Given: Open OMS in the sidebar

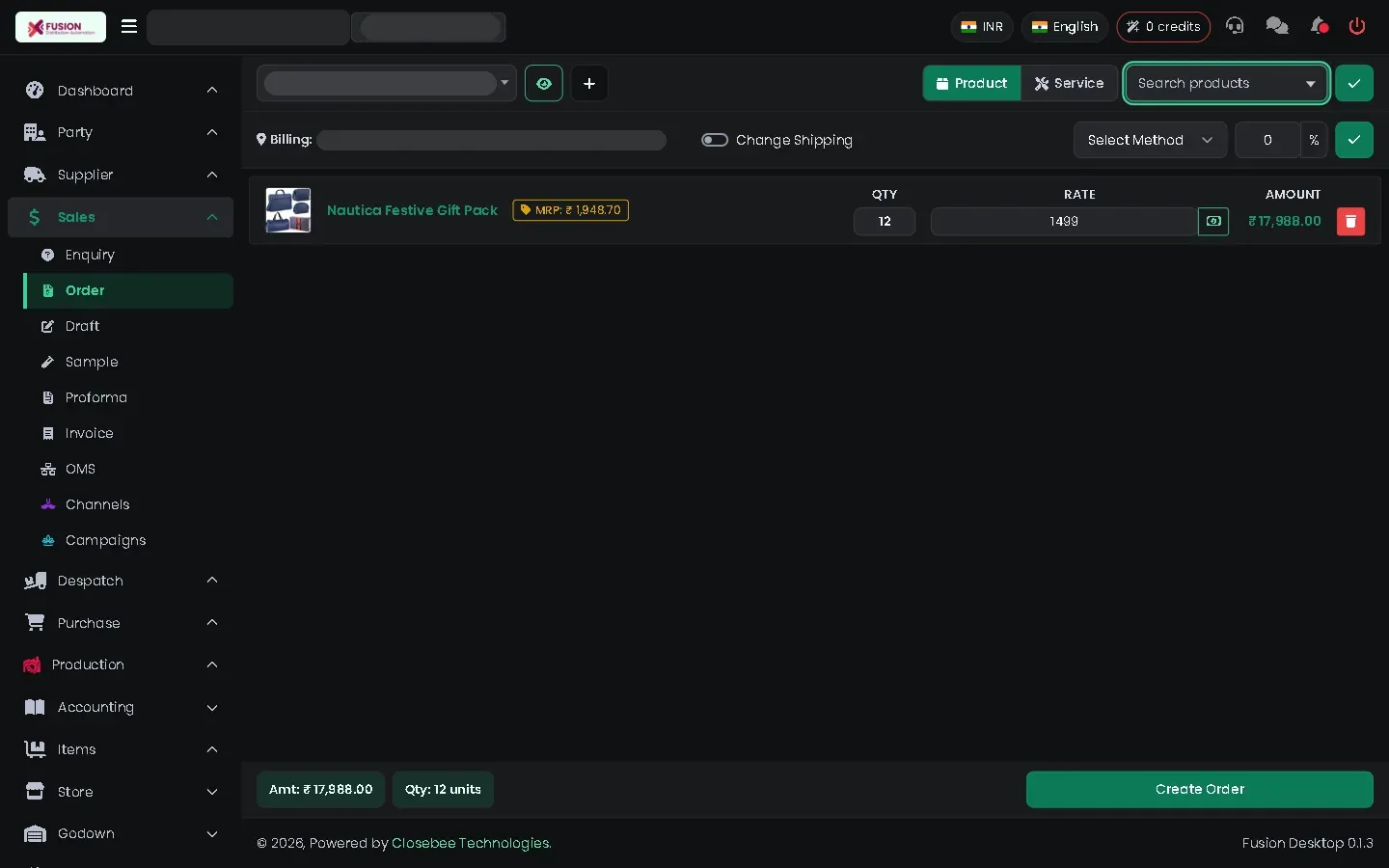Looking at the screenshot, I should click(x=128, y=469).
